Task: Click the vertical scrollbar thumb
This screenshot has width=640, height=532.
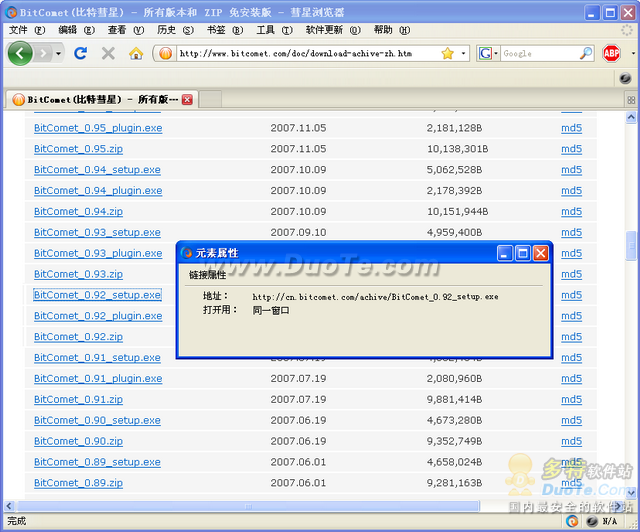Action: (631, 245)
